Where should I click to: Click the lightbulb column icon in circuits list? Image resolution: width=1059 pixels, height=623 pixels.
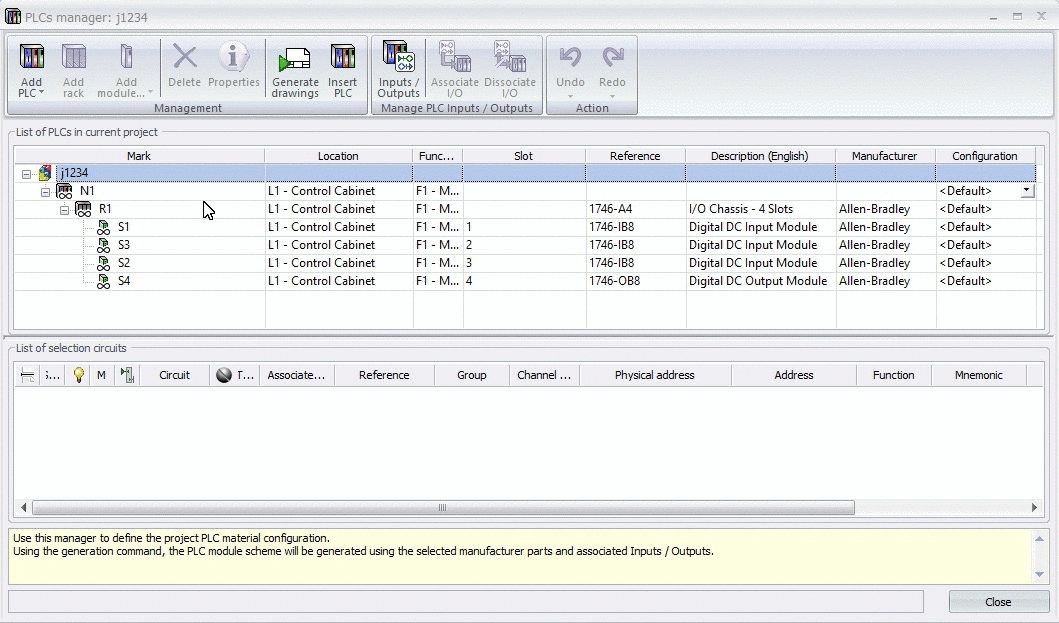(x=79, y=375)
